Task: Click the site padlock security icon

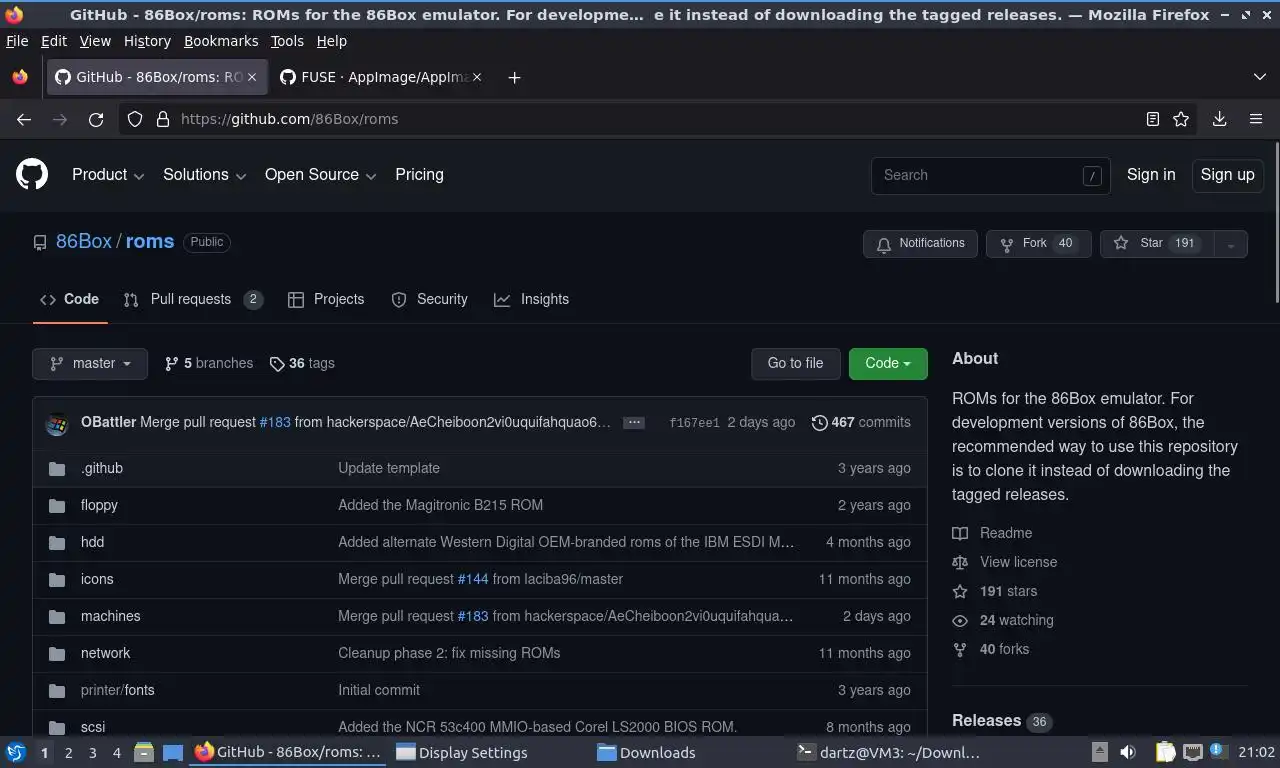Action: tap(163, 119)
